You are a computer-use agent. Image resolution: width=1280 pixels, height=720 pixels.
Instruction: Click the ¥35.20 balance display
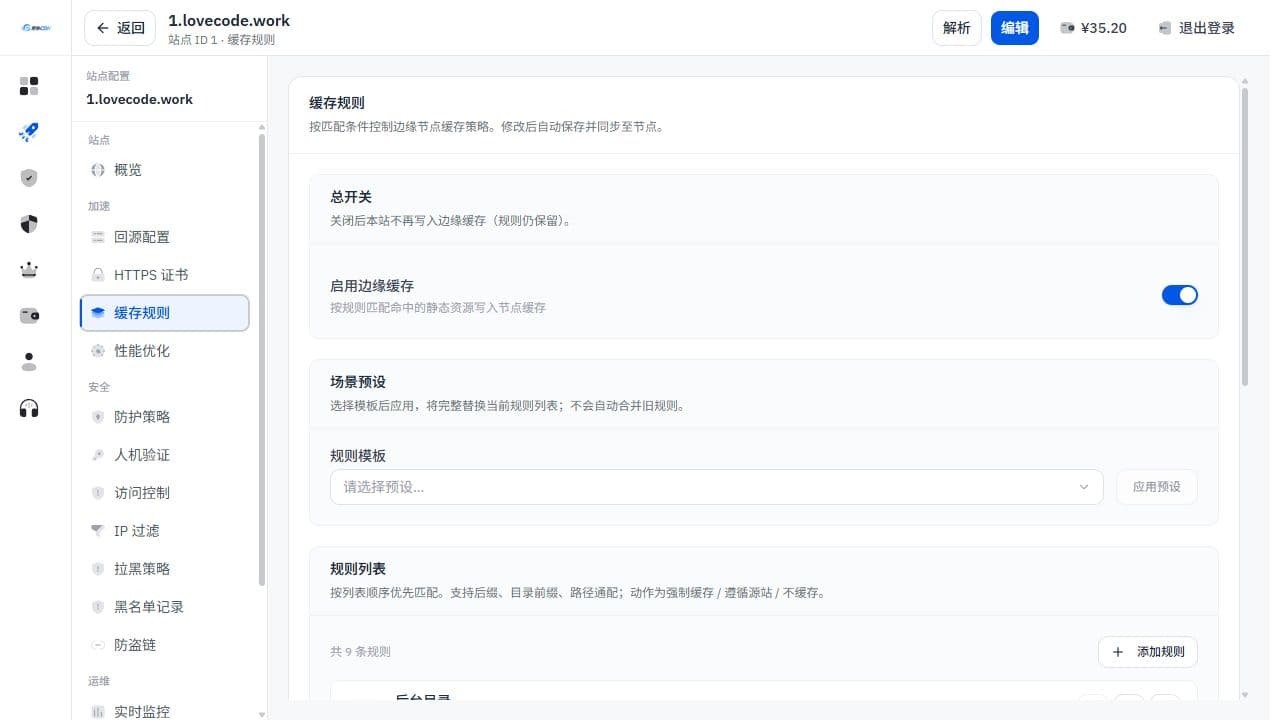coord(1093,28)
